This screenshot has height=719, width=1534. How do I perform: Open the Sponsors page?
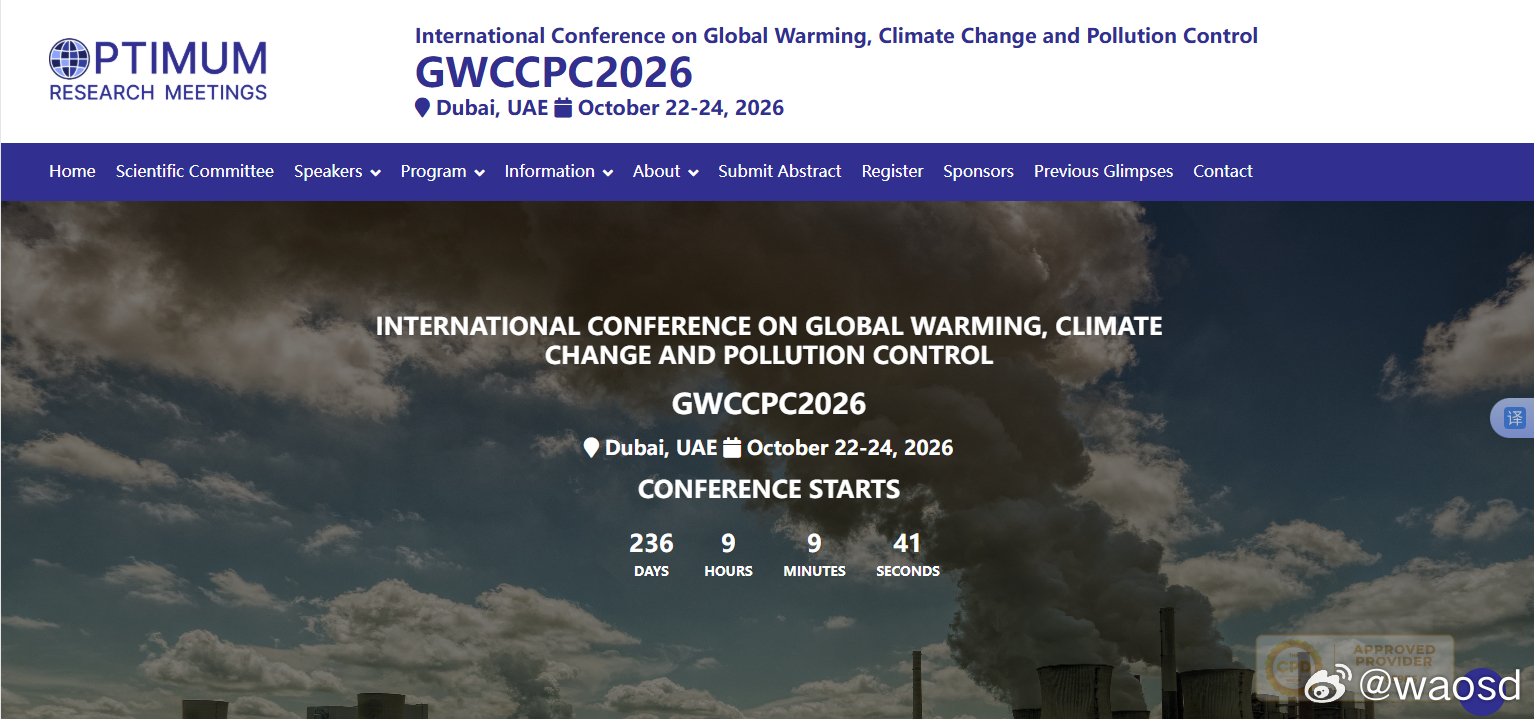click(x=979, y=171)
